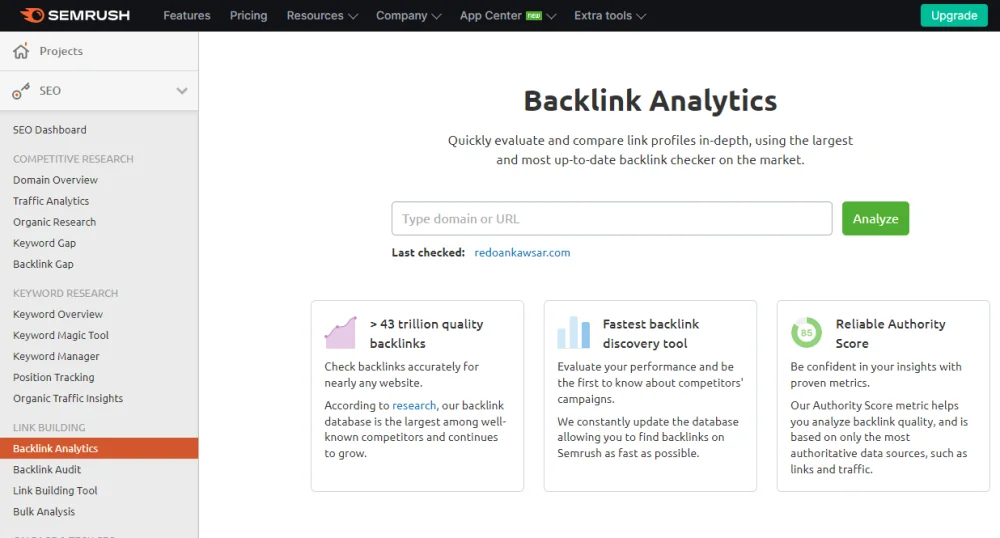Open the redoankawsar.com last checked link
Screen dimensions: 1000x538
tap(522, 253)
